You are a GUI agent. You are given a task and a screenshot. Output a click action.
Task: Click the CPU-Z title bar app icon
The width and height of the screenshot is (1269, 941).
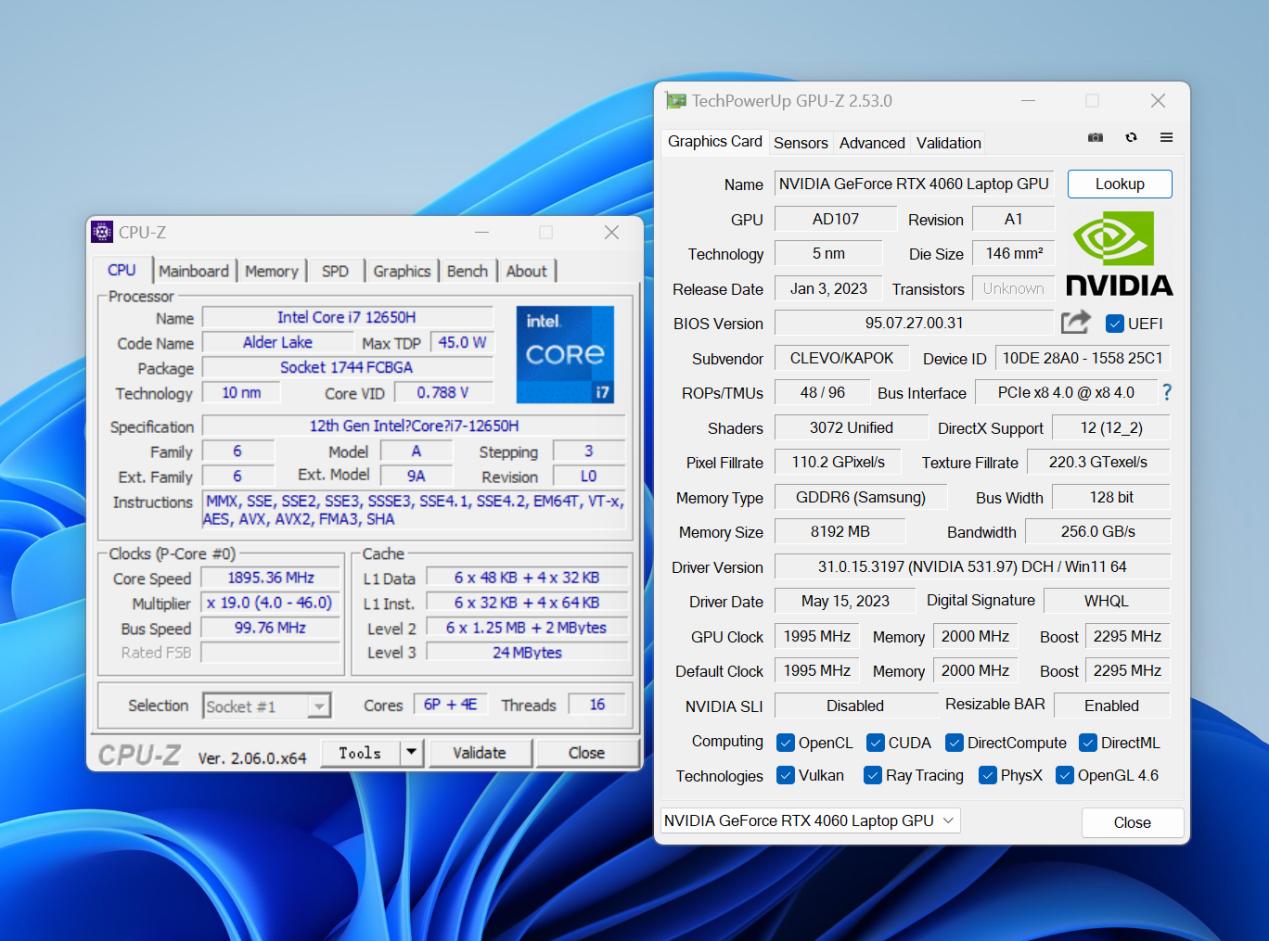(101, 232)
